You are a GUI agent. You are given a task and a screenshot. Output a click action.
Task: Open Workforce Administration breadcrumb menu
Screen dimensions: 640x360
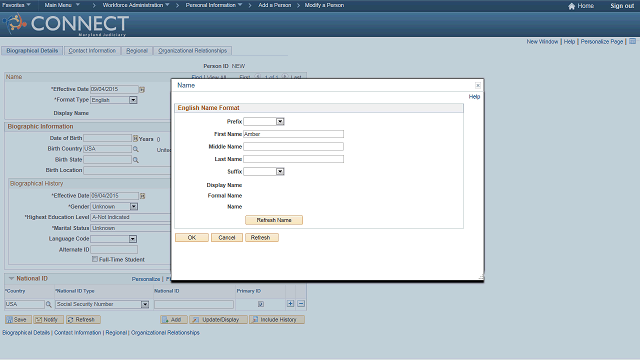pos(136,5)
